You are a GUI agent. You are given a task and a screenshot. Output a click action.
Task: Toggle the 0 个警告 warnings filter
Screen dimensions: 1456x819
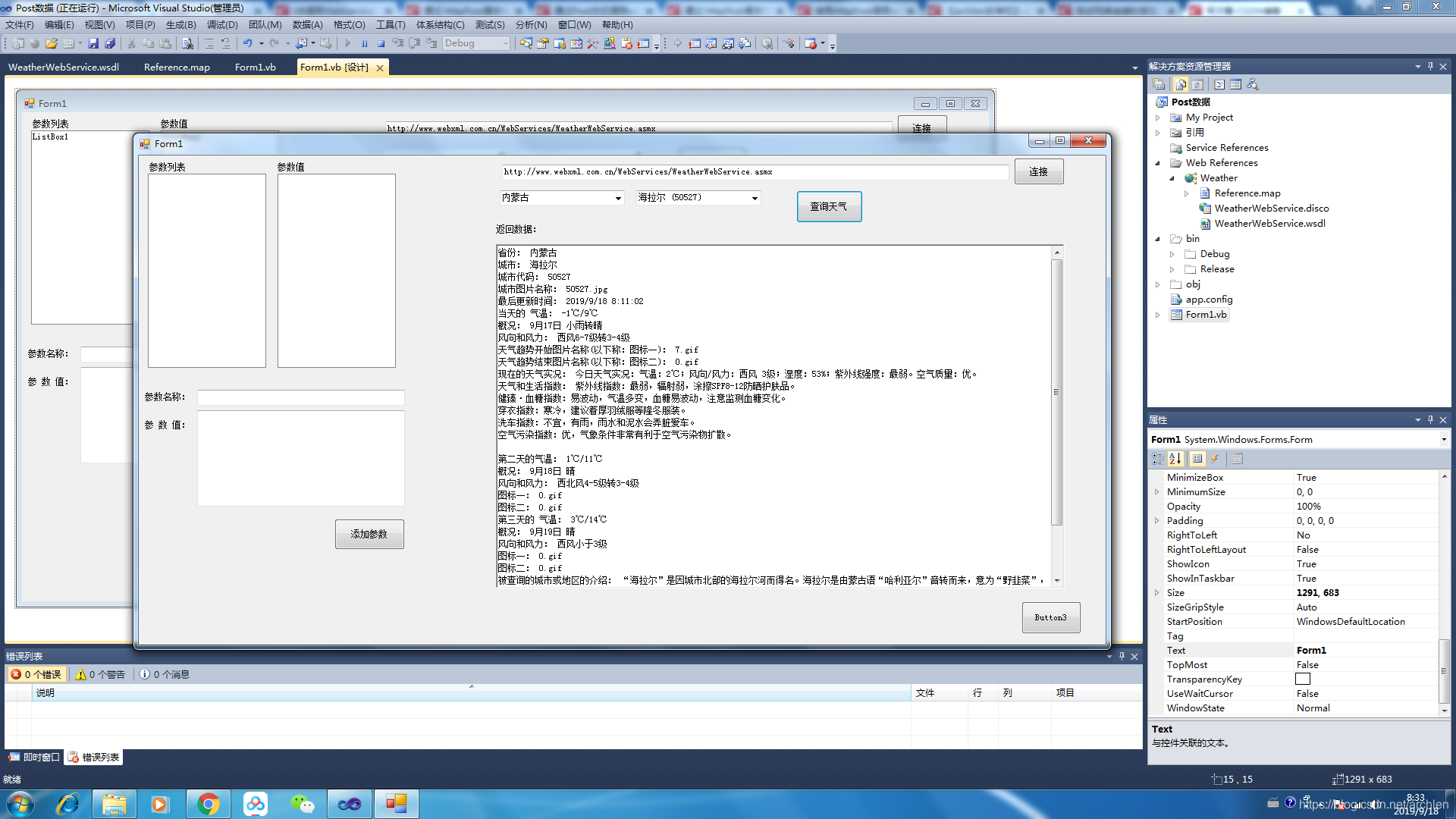[100, 674]
